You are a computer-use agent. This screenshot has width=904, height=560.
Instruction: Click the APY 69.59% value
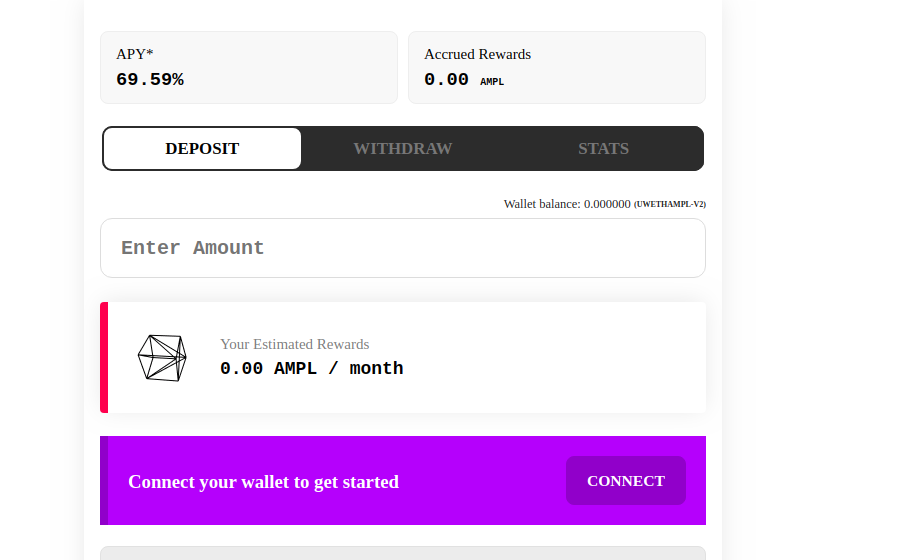(150, 80)
